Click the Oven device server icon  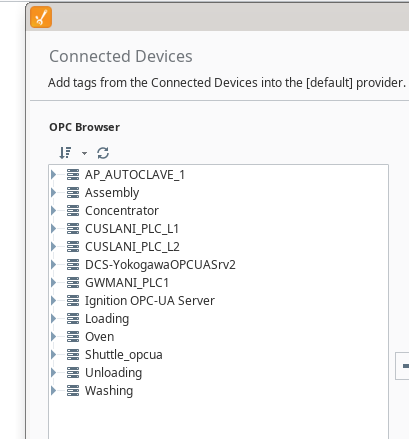coord(73,336)
